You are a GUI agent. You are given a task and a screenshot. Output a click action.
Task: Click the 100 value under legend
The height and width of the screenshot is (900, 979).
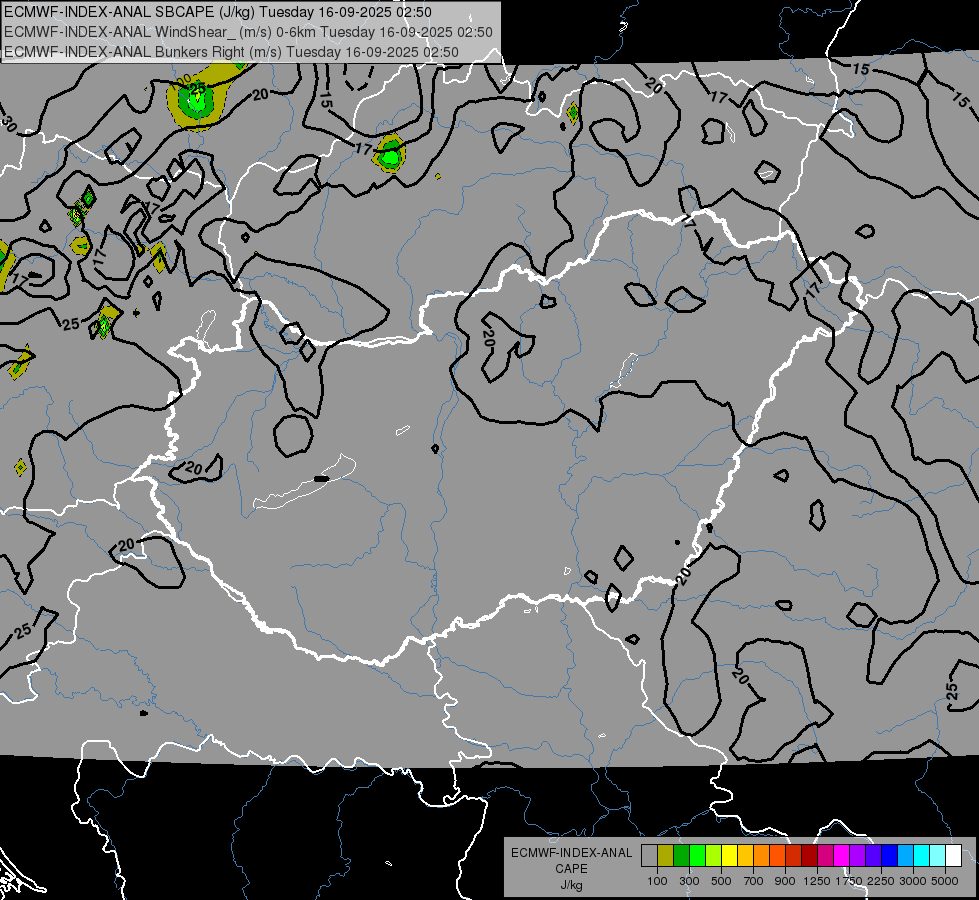point(657,881)
